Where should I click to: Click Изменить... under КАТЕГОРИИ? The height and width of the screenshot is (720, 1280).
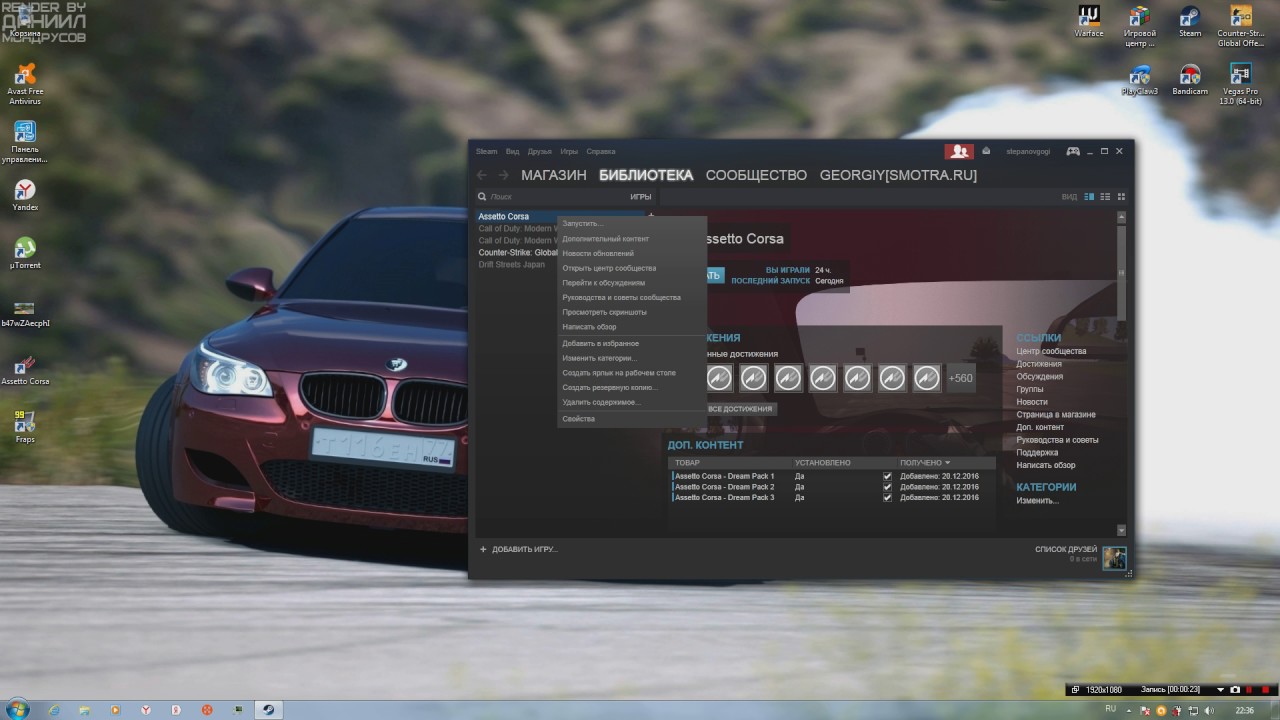tap(1037, 501)
